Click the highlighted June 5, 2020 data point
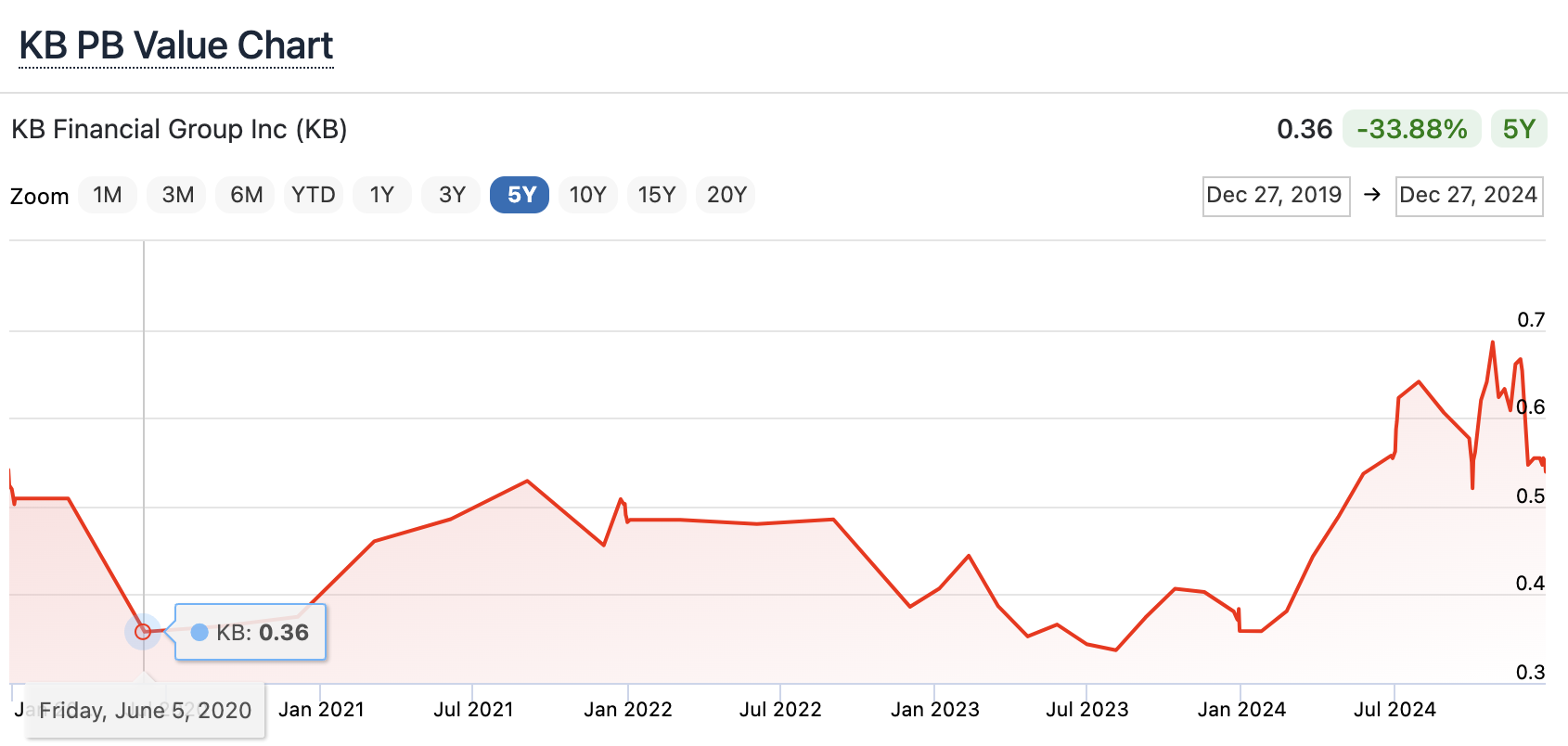Viewport: 1568px width, 746px height. (x=143, y=632)
